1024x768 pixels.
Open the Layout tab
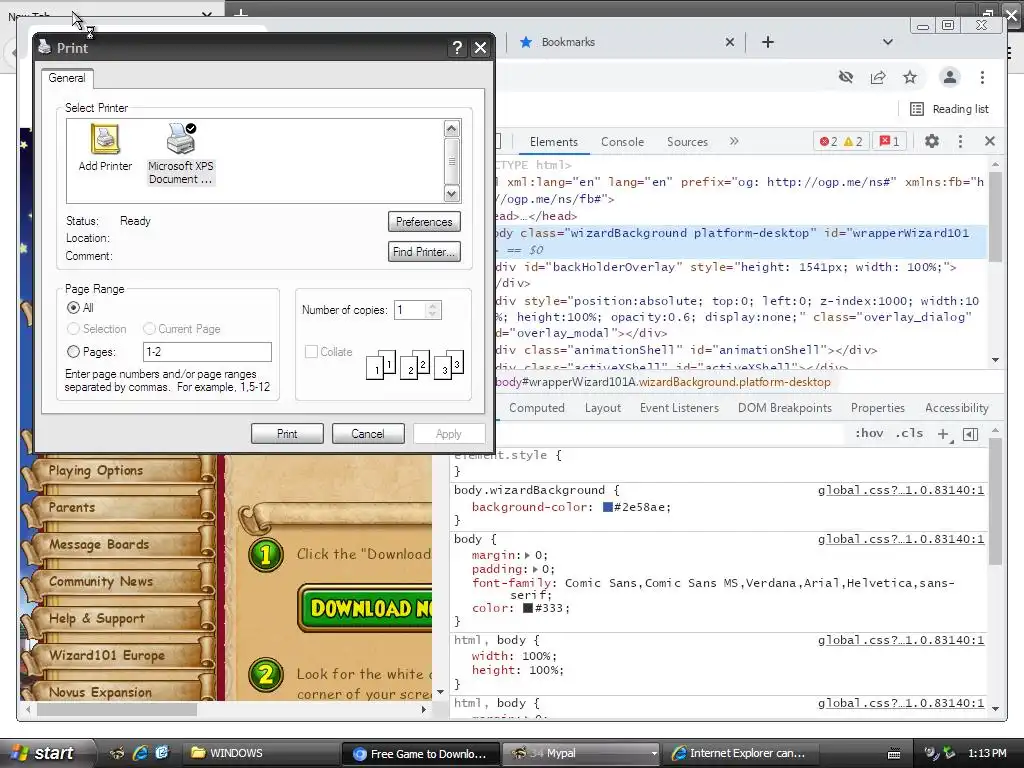pos(603,408)
